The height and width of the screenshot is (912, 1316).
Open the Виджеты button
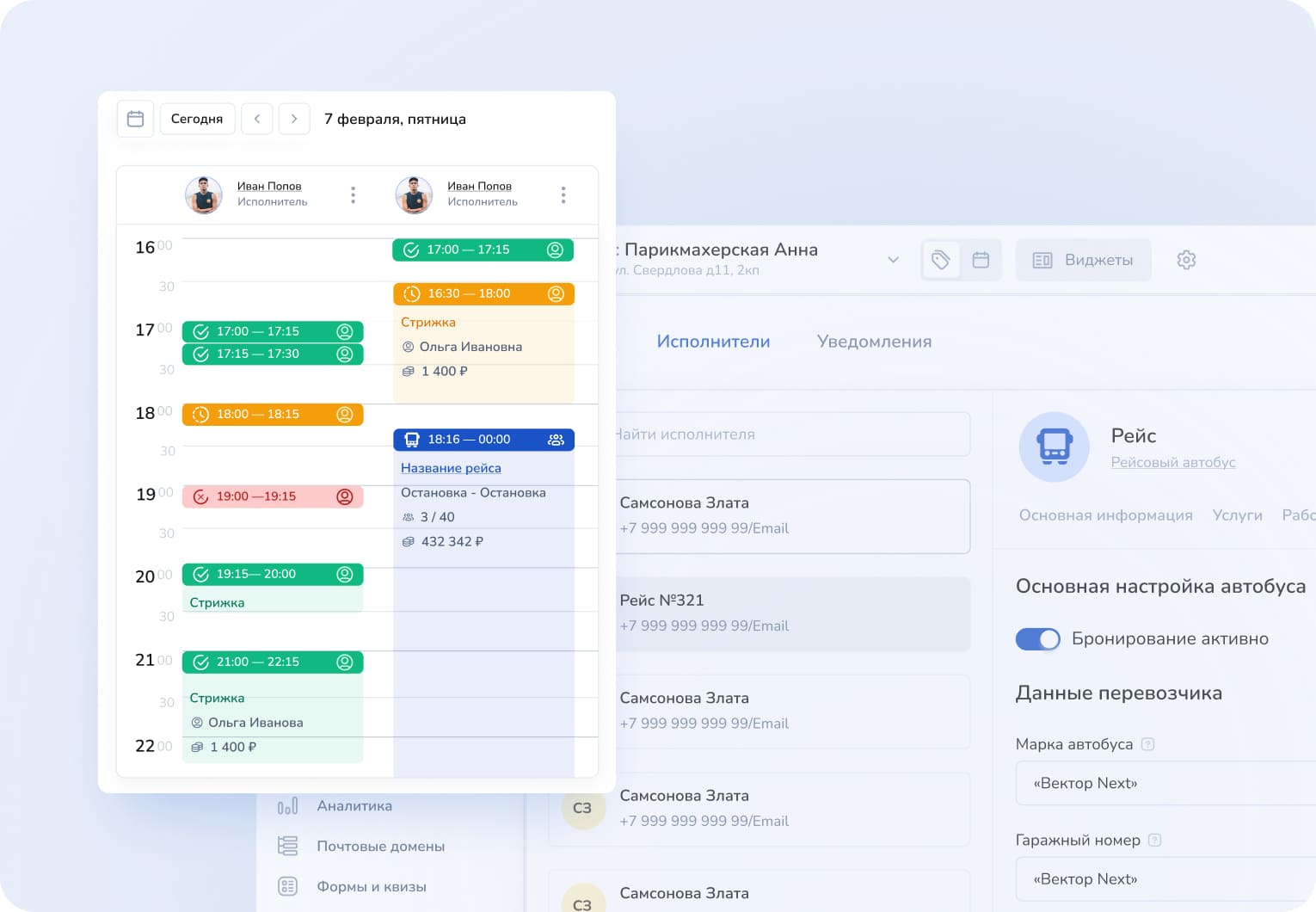(1083, 260)
